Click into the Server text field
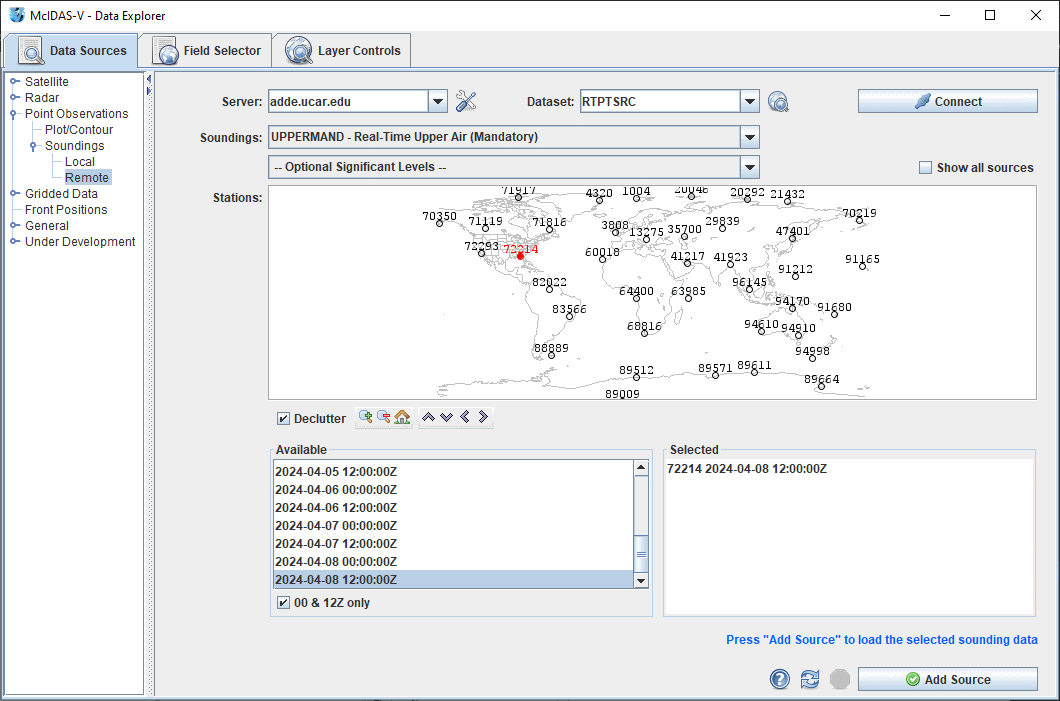Viewport: 1060px width, 701px height. click(x=348, y=101)
